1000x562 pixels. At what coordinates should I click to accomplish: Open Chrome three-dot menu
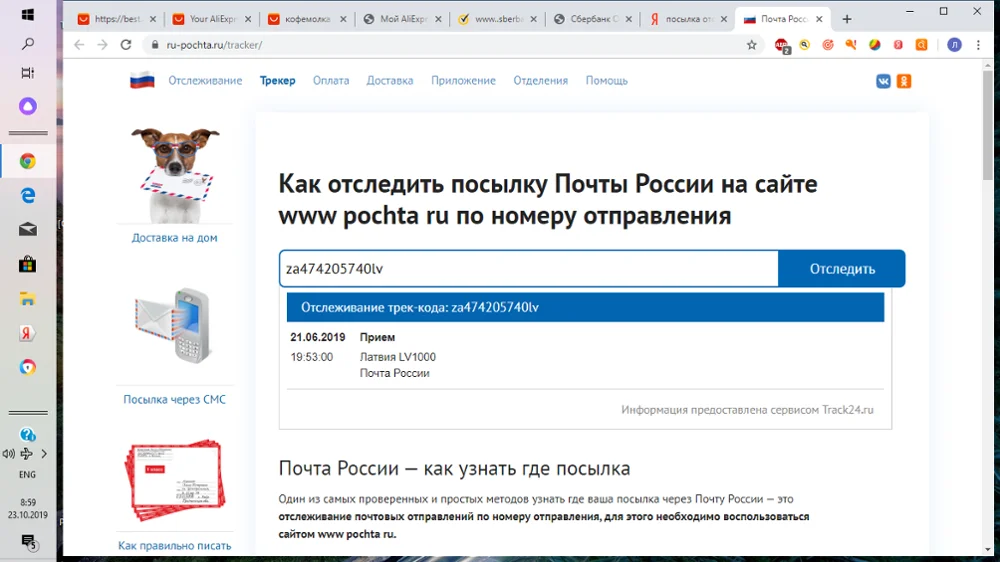point(978,45)
